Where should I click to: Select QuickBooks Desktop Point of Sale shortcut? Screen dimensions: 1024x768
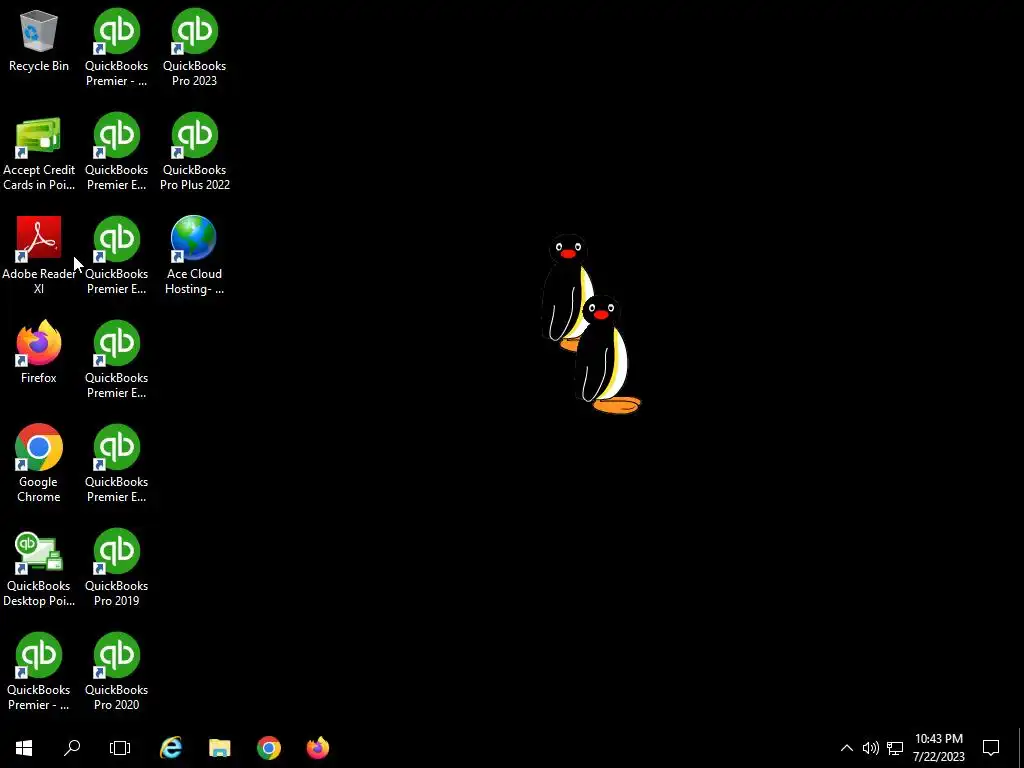pyautogui.click(x=39, y=569)
